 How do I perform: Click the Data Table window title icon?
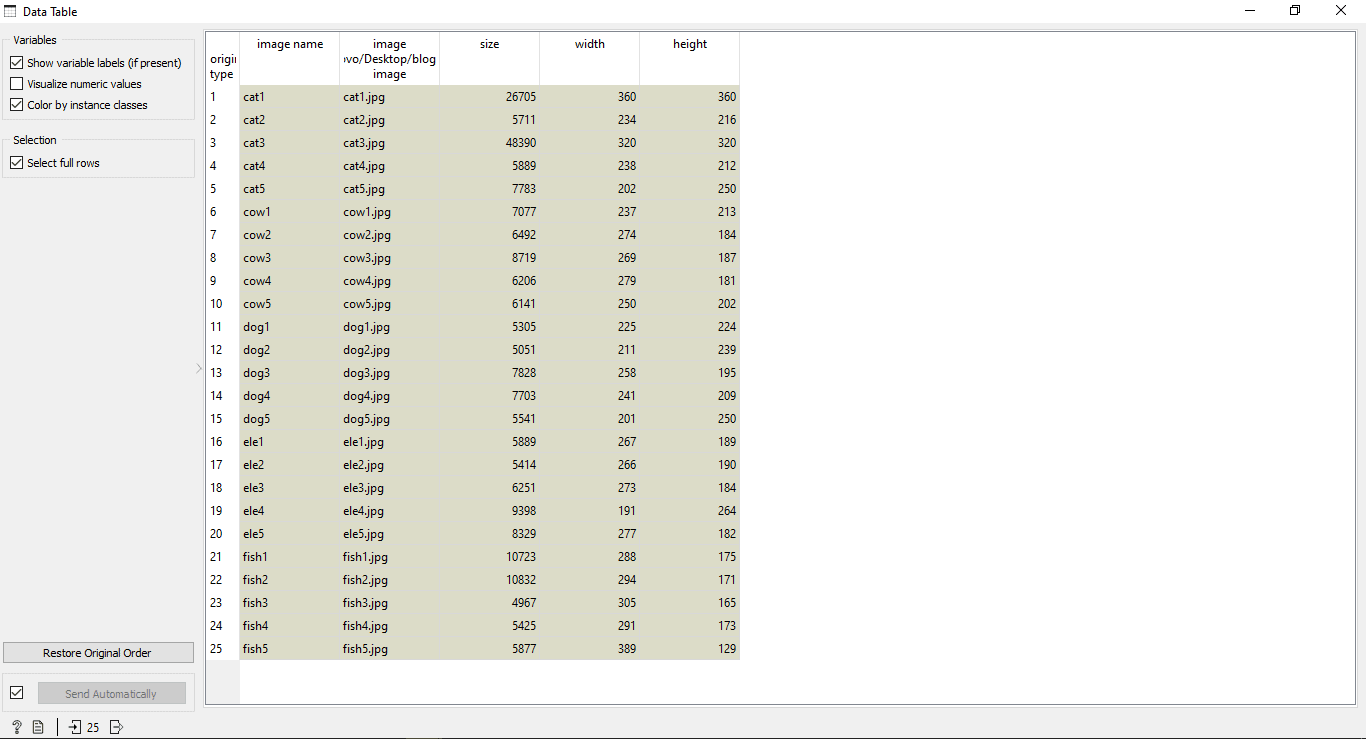tap(10, 11)
